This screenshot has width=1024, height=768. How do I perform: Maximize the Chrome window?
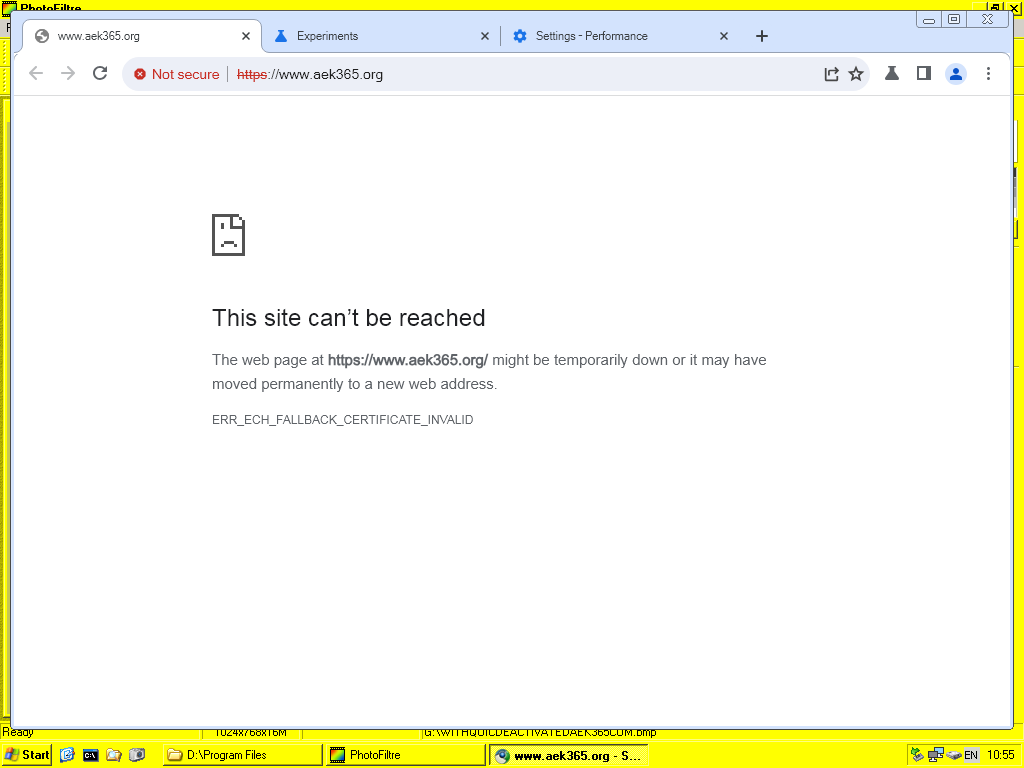pos(953,20)
